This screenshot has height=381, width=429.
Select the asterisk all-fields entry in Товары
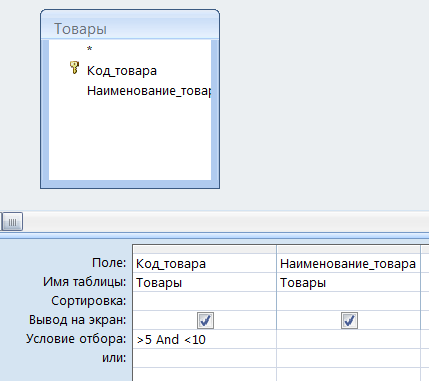point(89,49)
